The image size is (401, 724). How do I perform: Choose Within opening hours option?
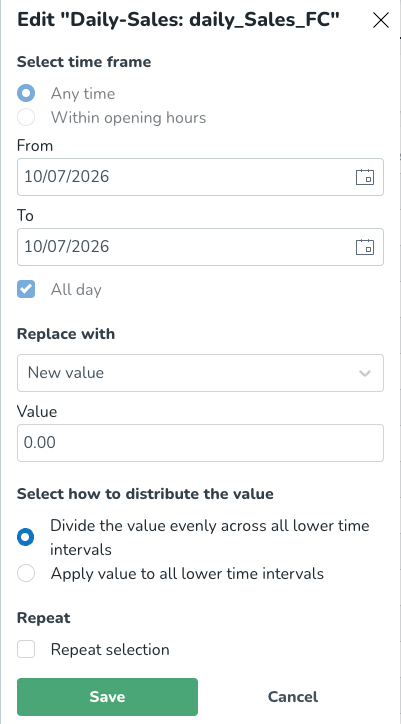26,117
